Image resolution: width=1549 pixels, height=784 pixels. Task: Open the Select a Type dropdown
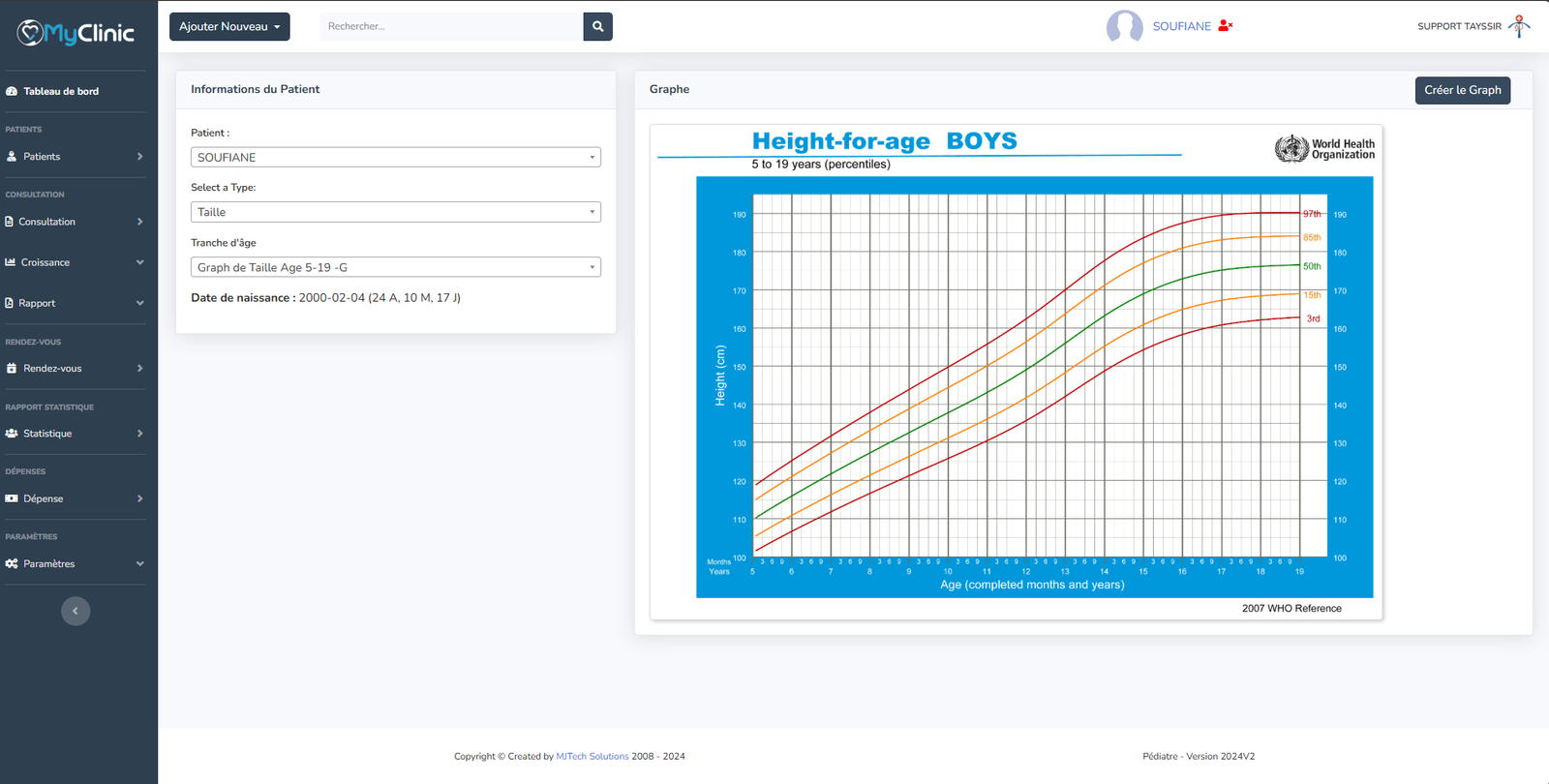tap(395, 212)
